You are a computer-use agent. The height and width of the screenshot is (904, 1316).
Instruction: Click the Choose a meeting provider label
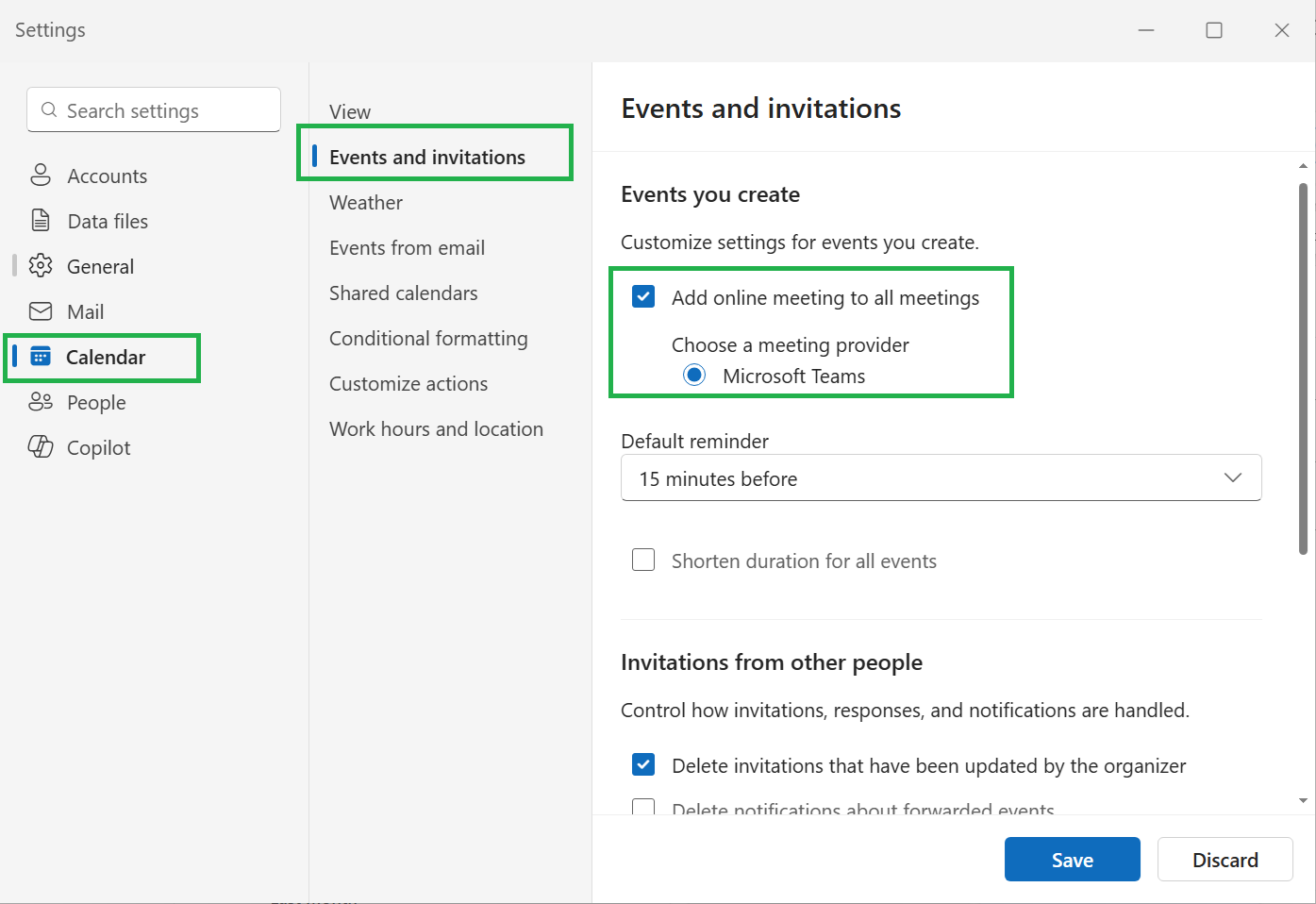tap(791, 344)
